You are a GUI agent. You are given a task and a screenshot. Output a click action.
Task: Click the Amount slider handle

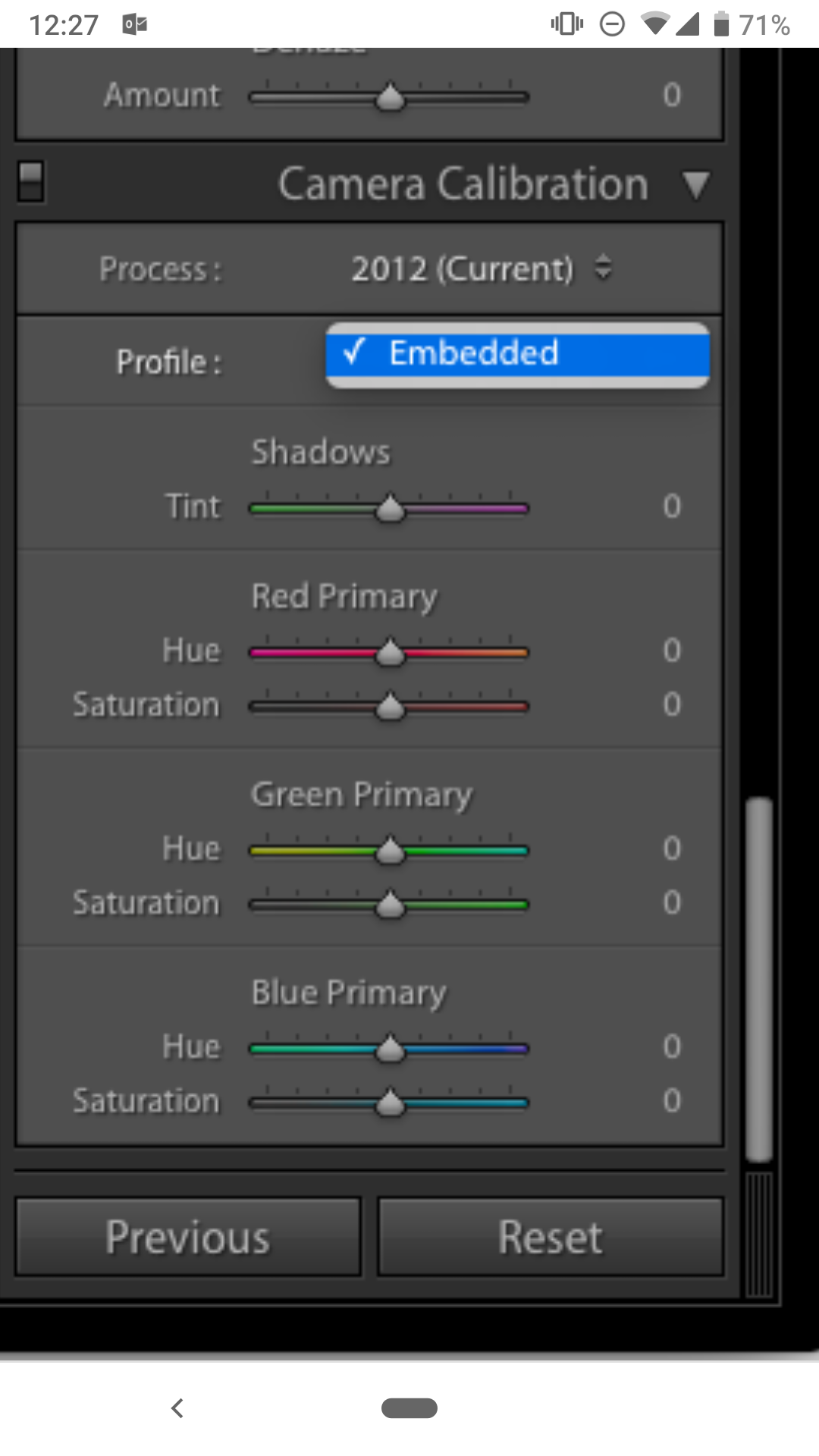tap(391, 97)
